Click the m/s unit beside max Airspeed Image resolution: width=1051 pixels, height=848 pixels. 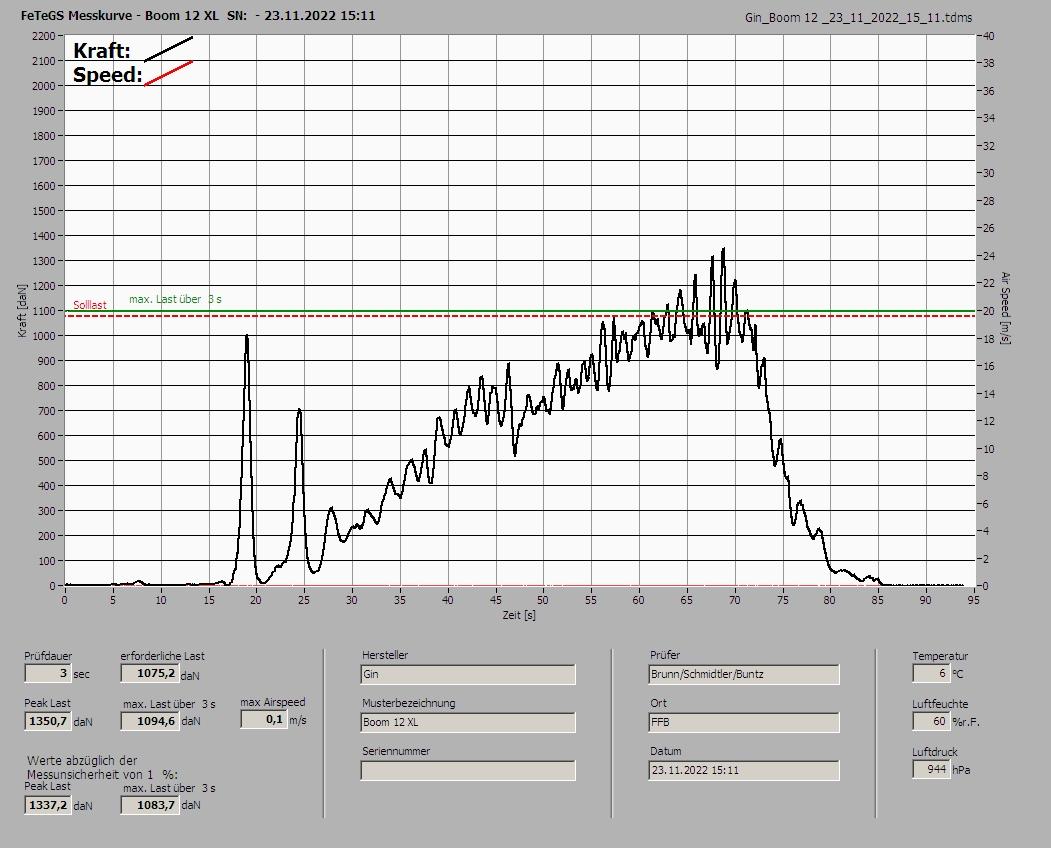pos(298,720)
